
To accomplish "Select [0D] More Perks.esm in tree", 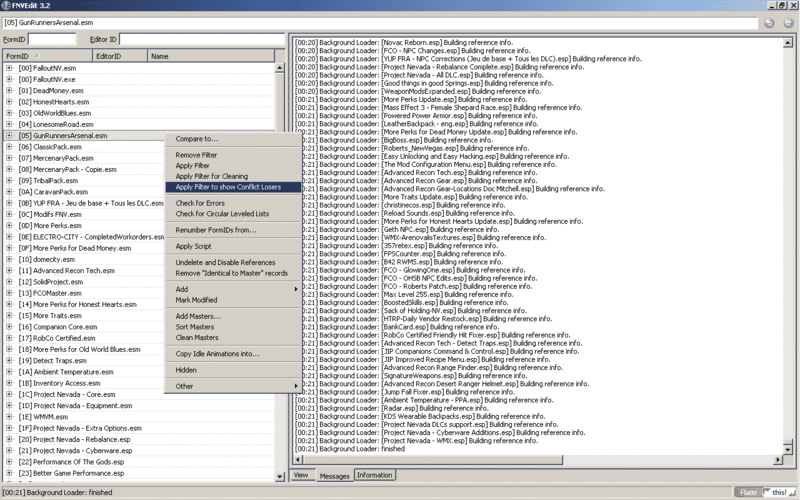I will tap(50, 226).
